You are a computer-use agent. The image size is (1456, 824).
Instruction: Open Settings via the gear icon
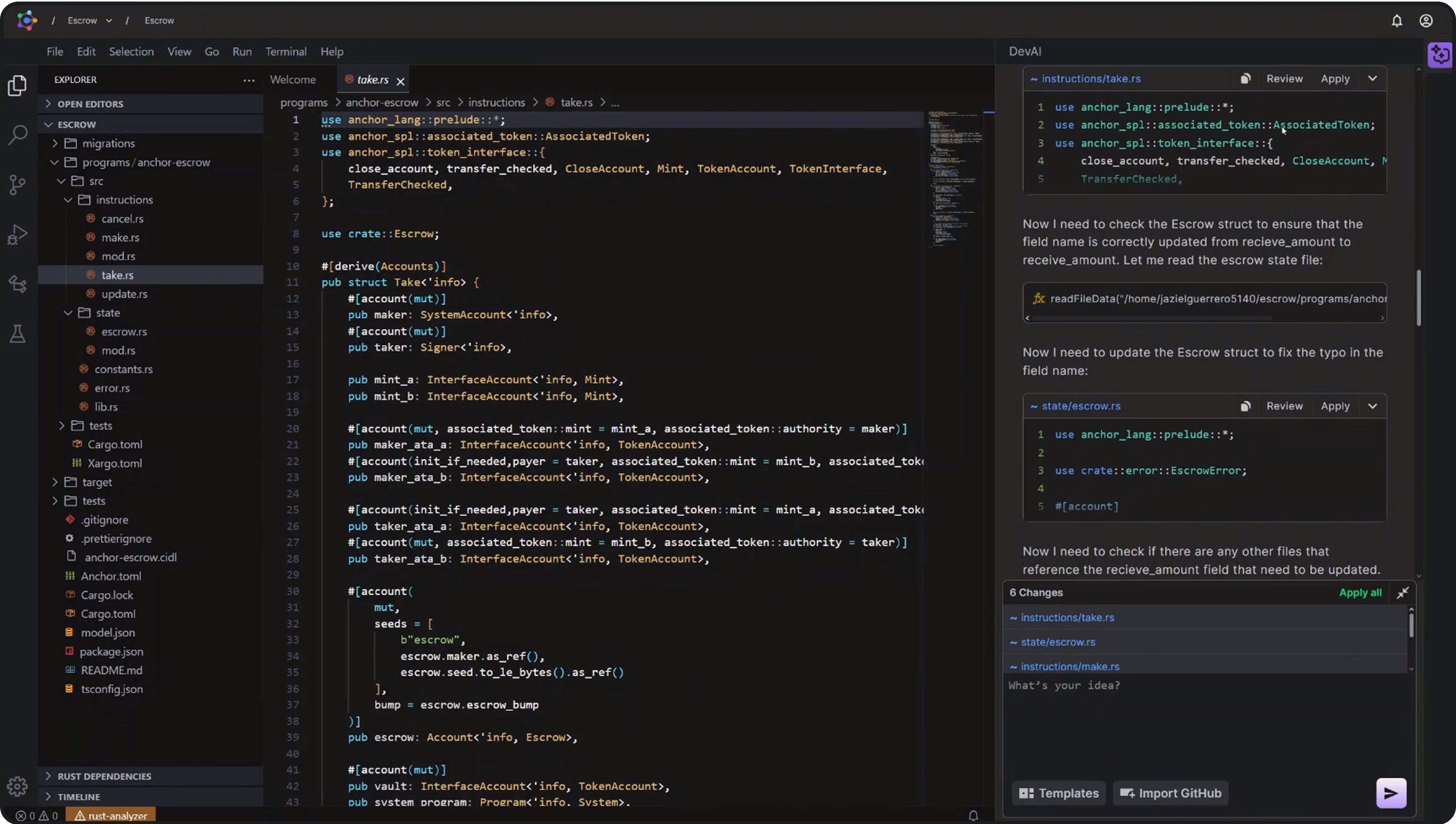tap(18, 786)
